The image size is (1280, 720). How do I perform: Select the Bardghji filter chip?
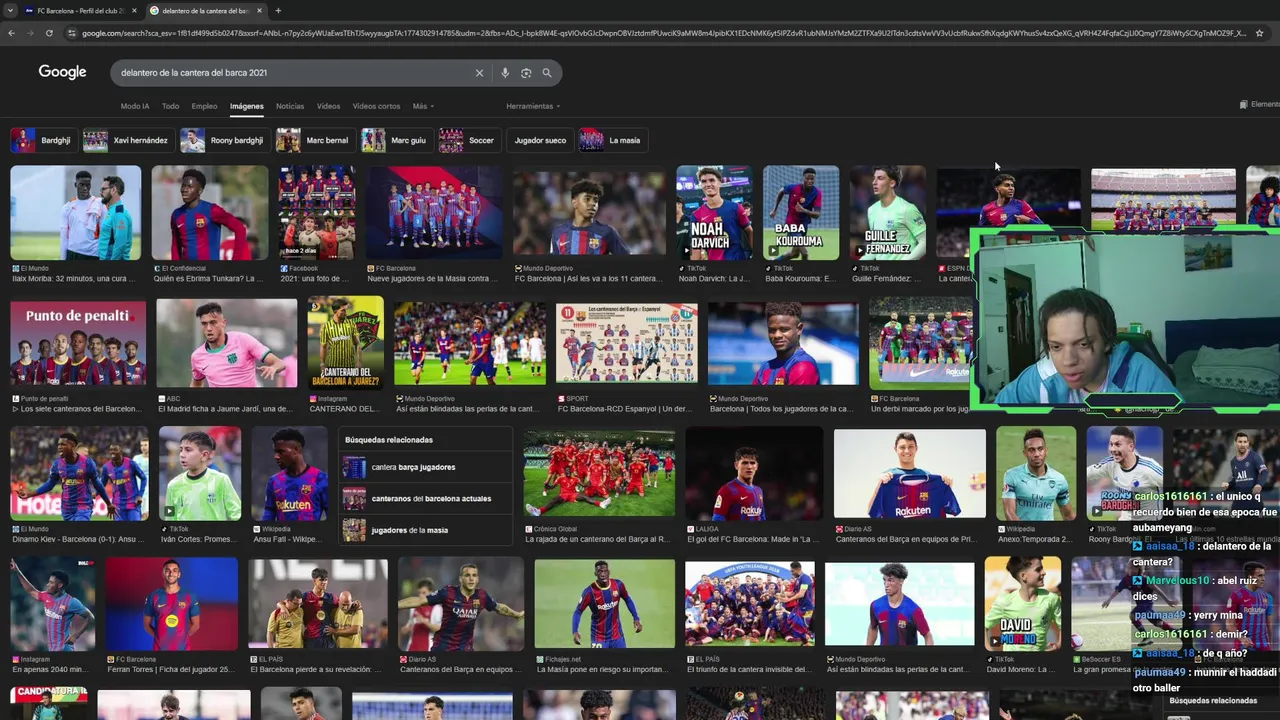click(43, 140)
